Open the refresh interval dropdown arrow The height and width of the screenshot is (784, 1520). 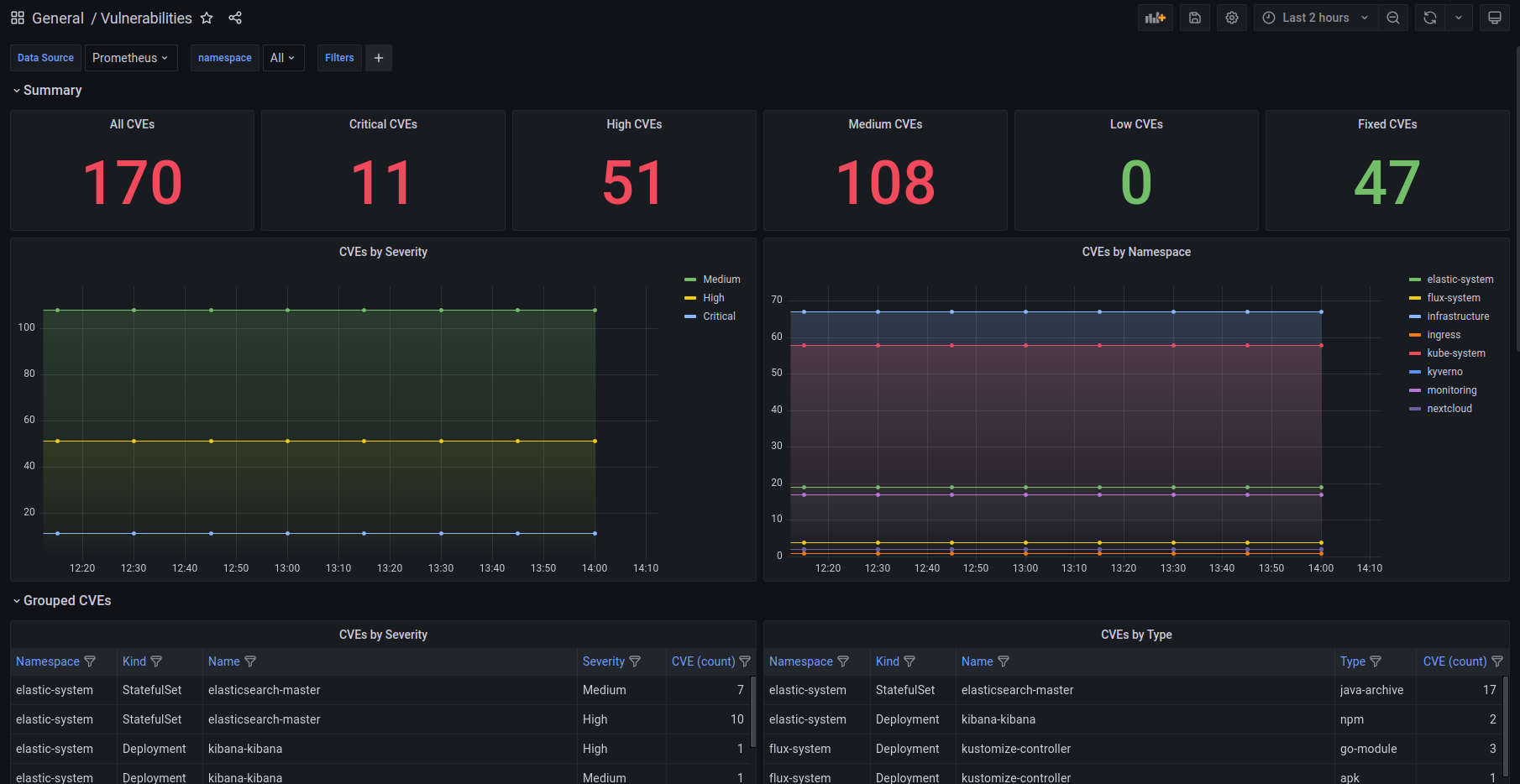1459,18
